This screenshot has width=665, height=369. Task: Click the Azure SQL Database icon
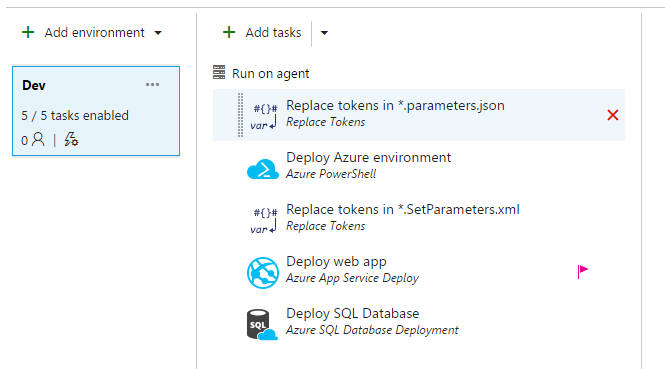[x=262, y=325]
